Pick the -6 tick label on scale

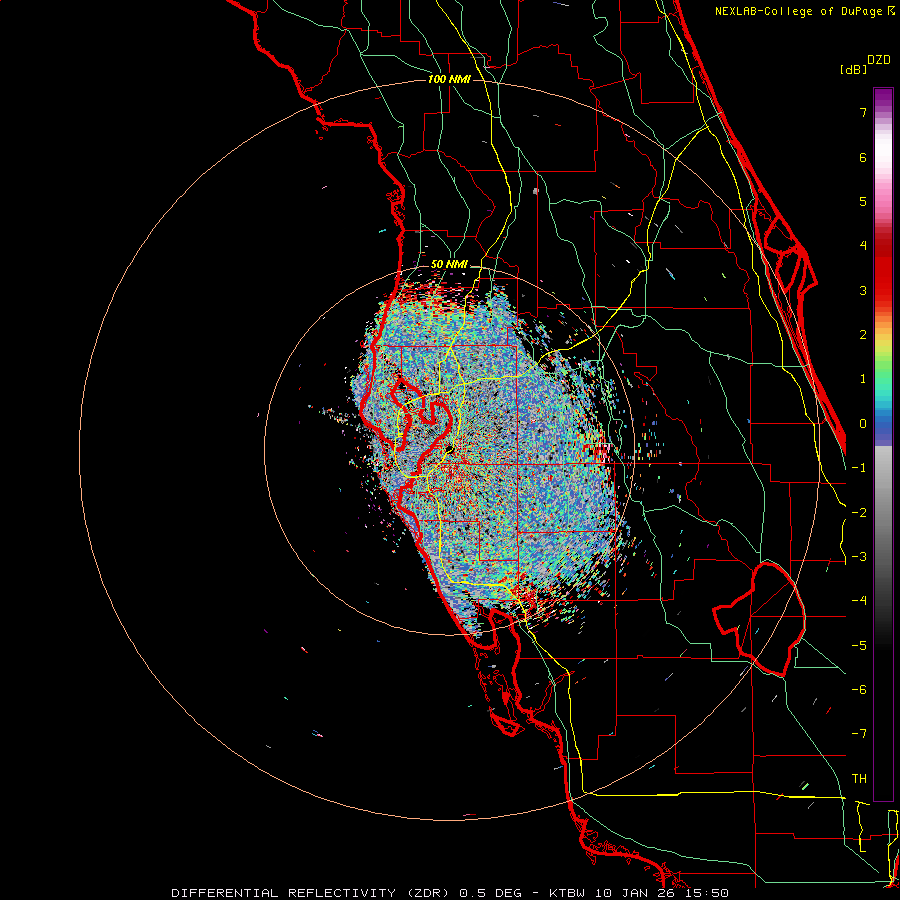(859, 690)
